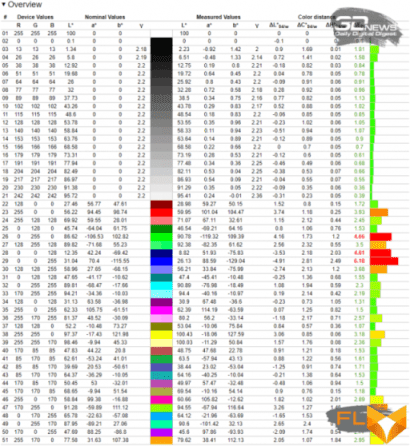Click the black swatch in row 02
The image size is (410, 446).
point(161,41)
